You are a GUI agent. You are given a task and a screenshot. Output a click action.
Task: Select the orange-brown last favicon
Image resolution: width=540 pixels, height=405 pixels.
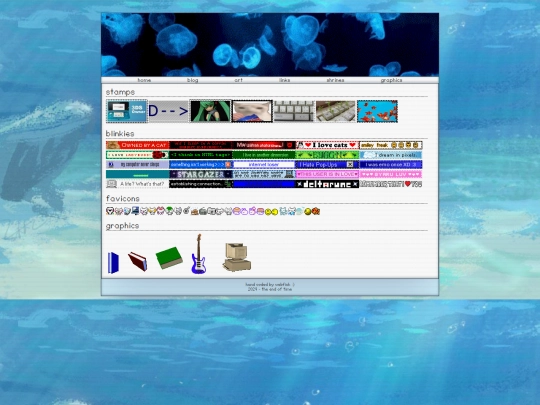(316, 211)
